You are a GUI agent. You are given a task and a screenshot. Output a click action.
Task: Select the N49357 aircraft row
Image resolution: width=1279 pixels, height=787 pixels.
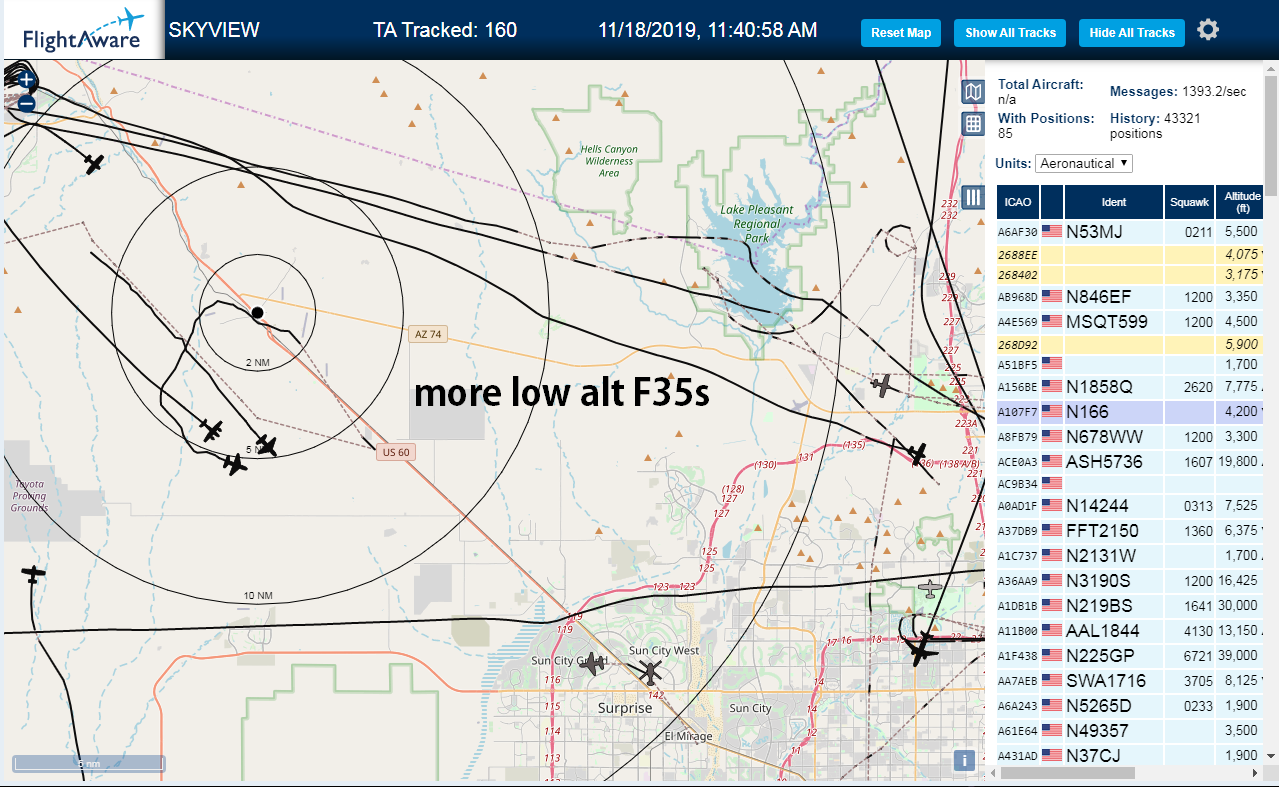1130,731
